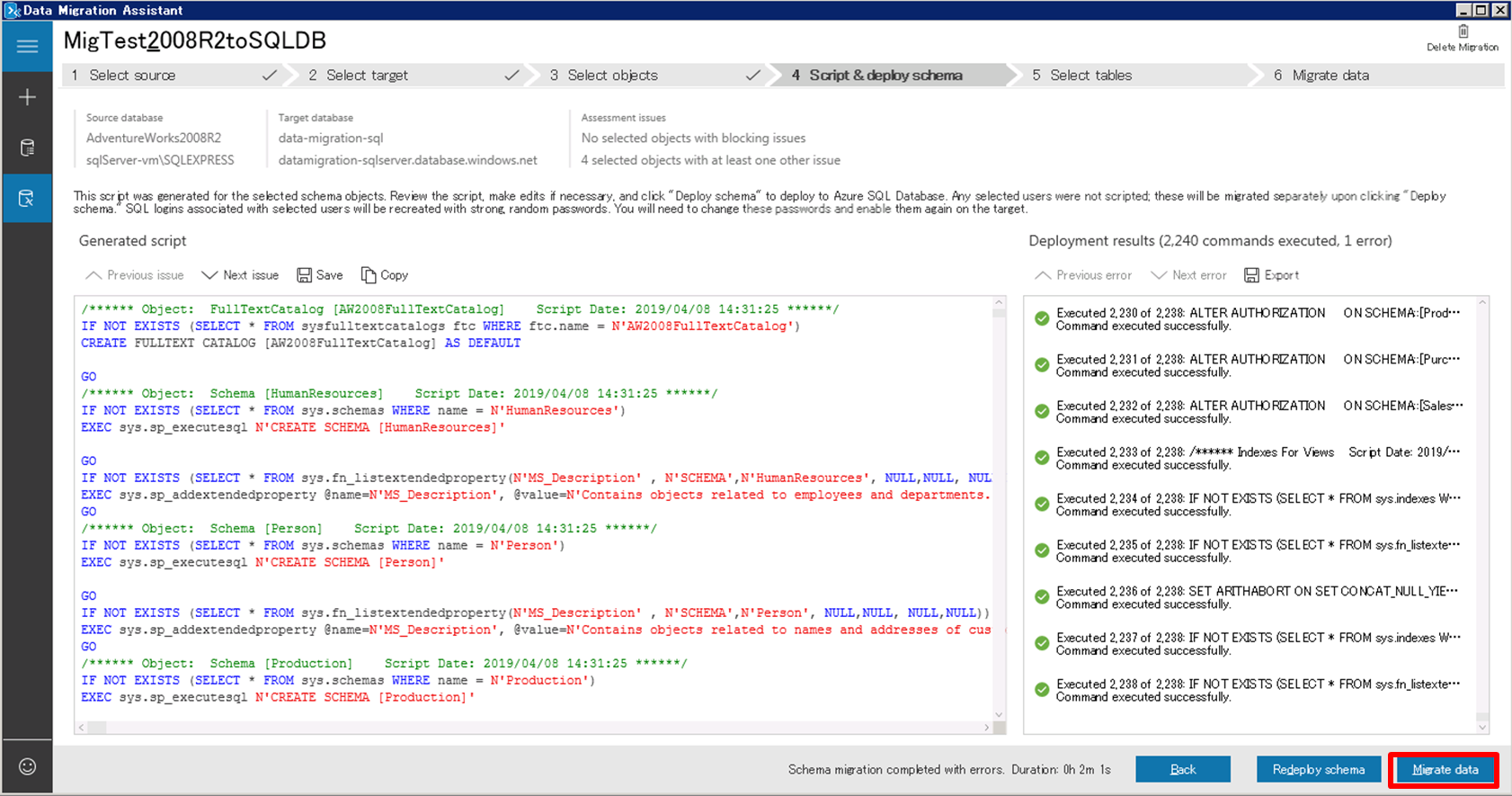
Task: Click source server sqlServer-vm\SQLEXPRESS
Action: pyautogui.click(x=160, y=160)
